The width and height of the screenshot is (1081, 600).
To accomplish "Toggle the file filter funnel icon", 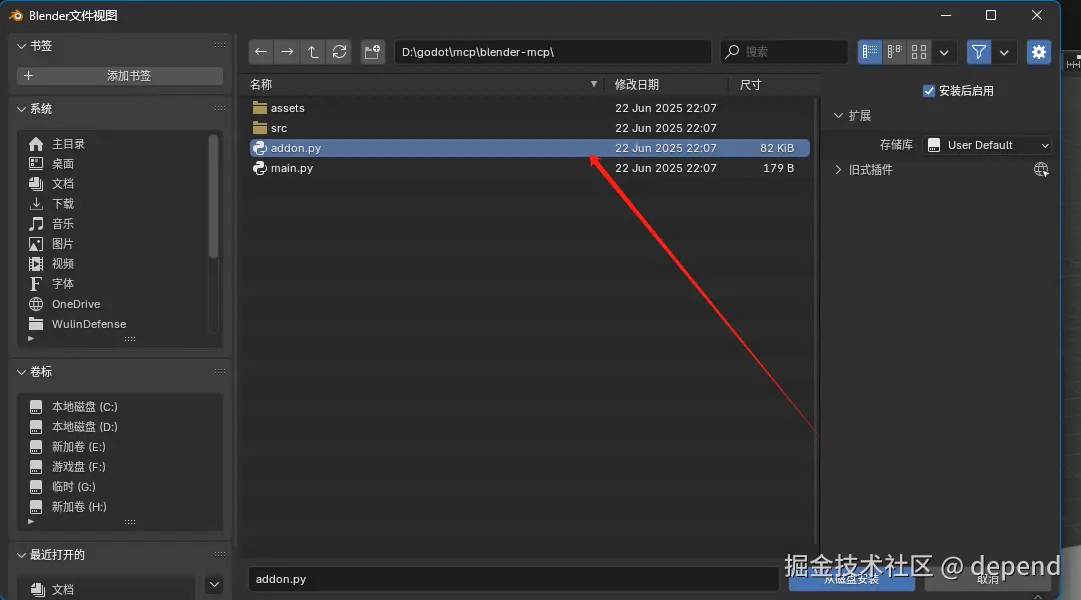I will click(x=978, y=52).
